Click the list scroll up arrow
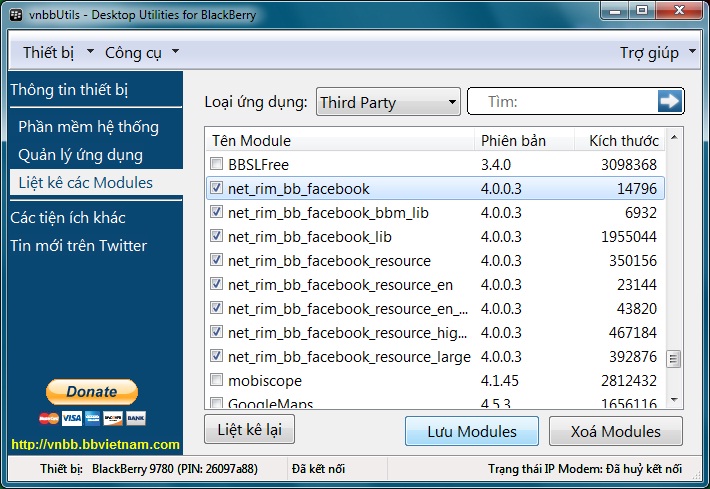This screenshot has height=489, width=710. 674,137
